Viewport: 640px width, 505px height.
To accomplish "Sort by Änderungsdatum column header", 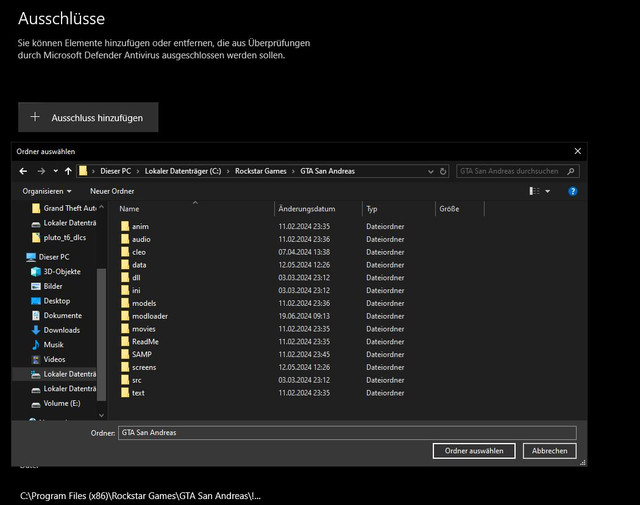I will coord(307,209).
